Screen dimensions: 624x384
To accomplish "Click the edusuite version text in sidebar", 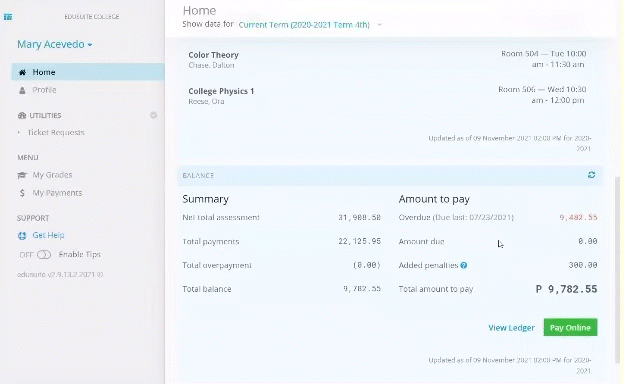I will (x=60, y=275).
